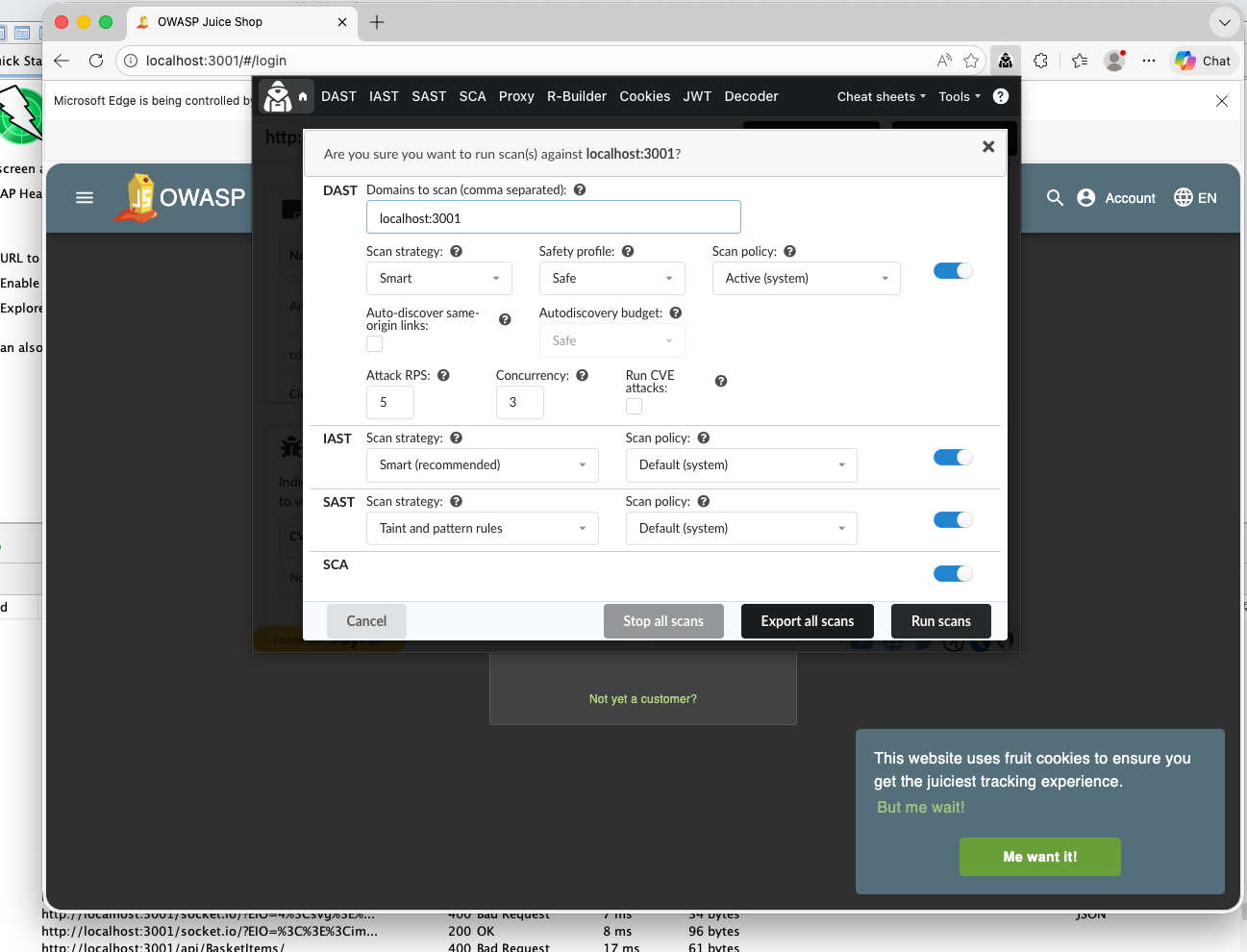Click the Run scans button

[940, 620]
